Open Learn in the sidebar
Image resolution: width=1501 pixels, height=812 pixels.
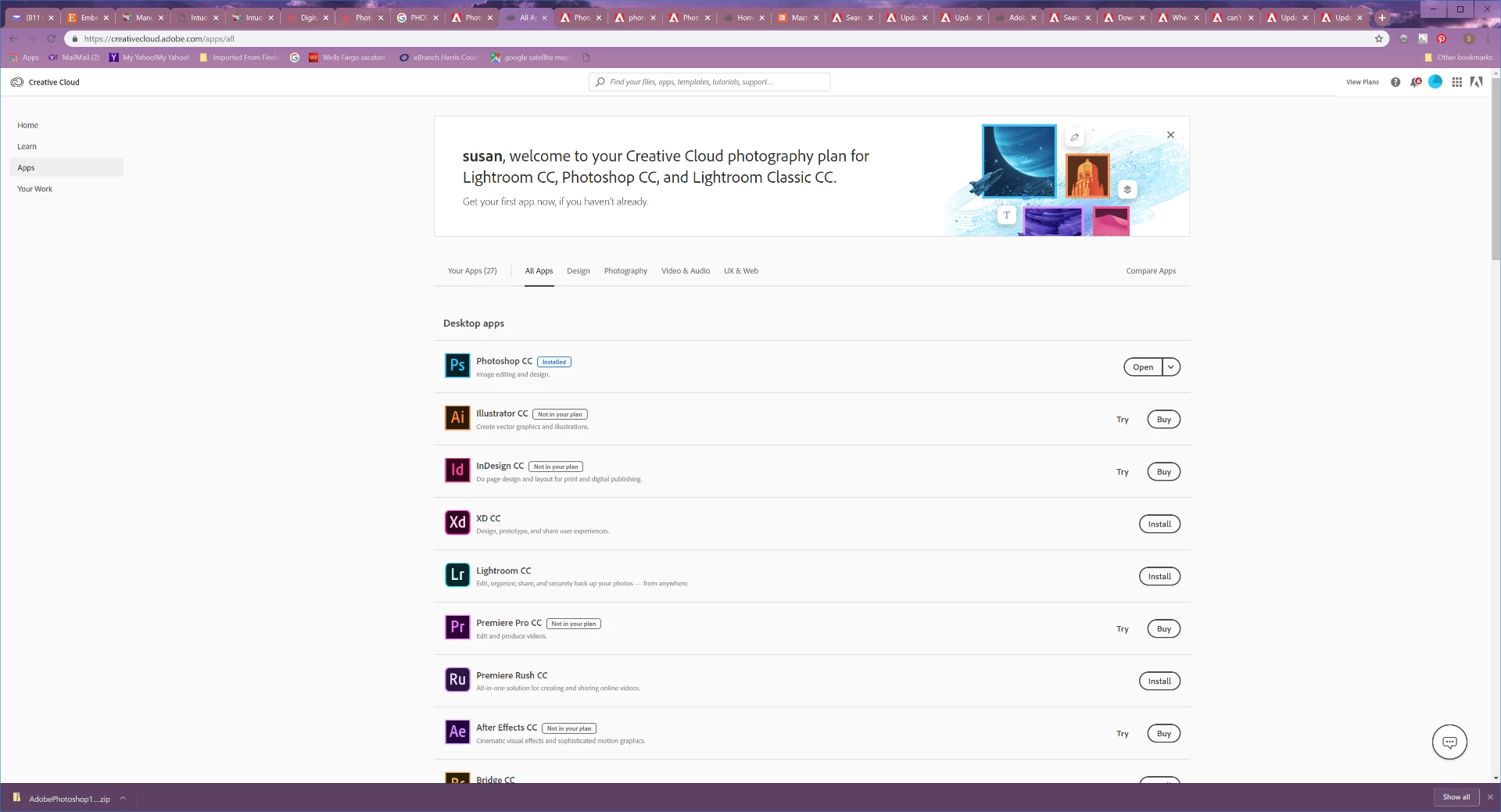tap(27, 146)
